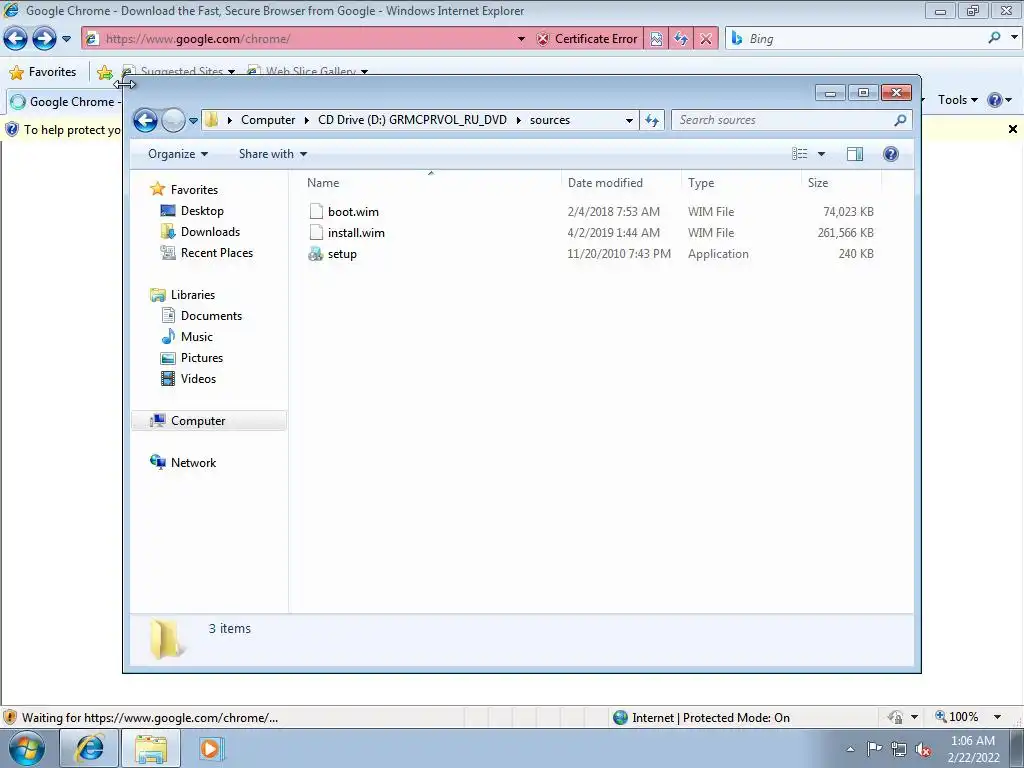Select the install.wim file
Image resolution: width=1024 pixels, height=768 pixels.
(356, 232)
